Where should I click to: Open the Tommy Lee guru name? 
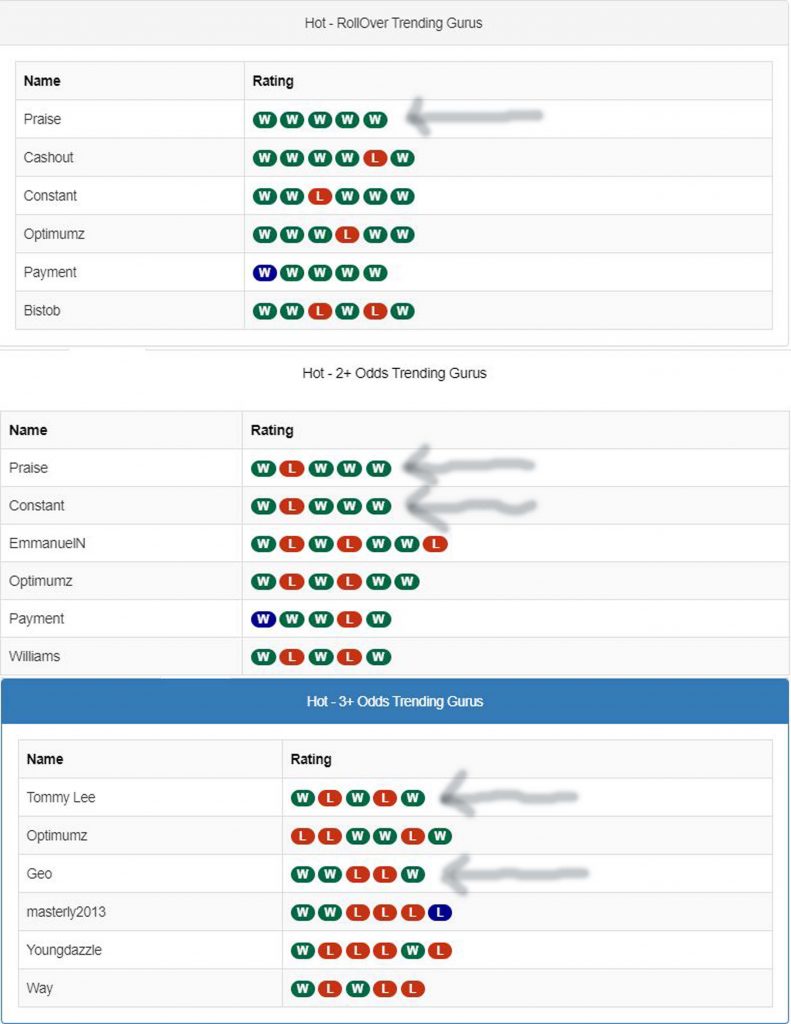coord(61,798)
